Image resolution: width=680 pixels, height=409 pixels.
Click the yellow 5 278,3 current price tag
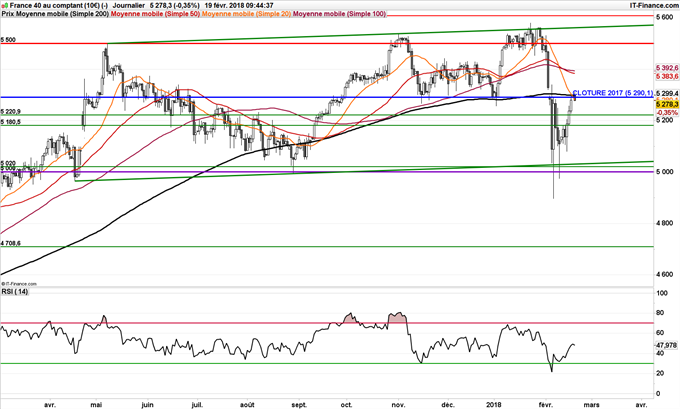[667, 105]
